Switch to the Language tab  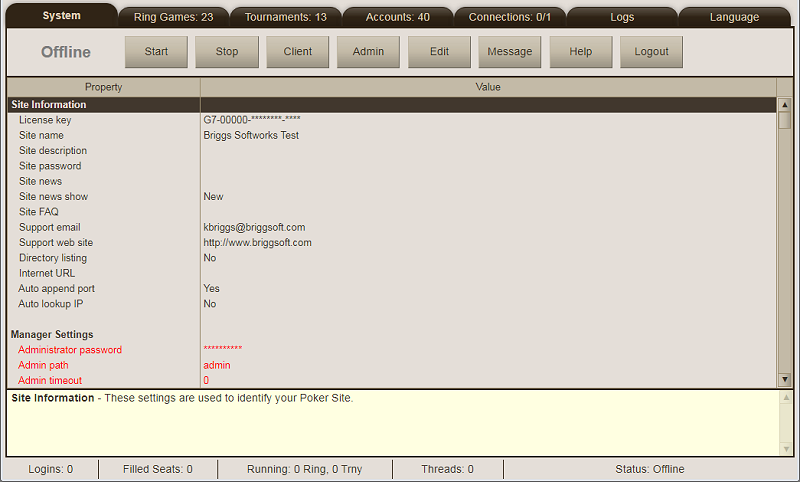tap(734, 17)
